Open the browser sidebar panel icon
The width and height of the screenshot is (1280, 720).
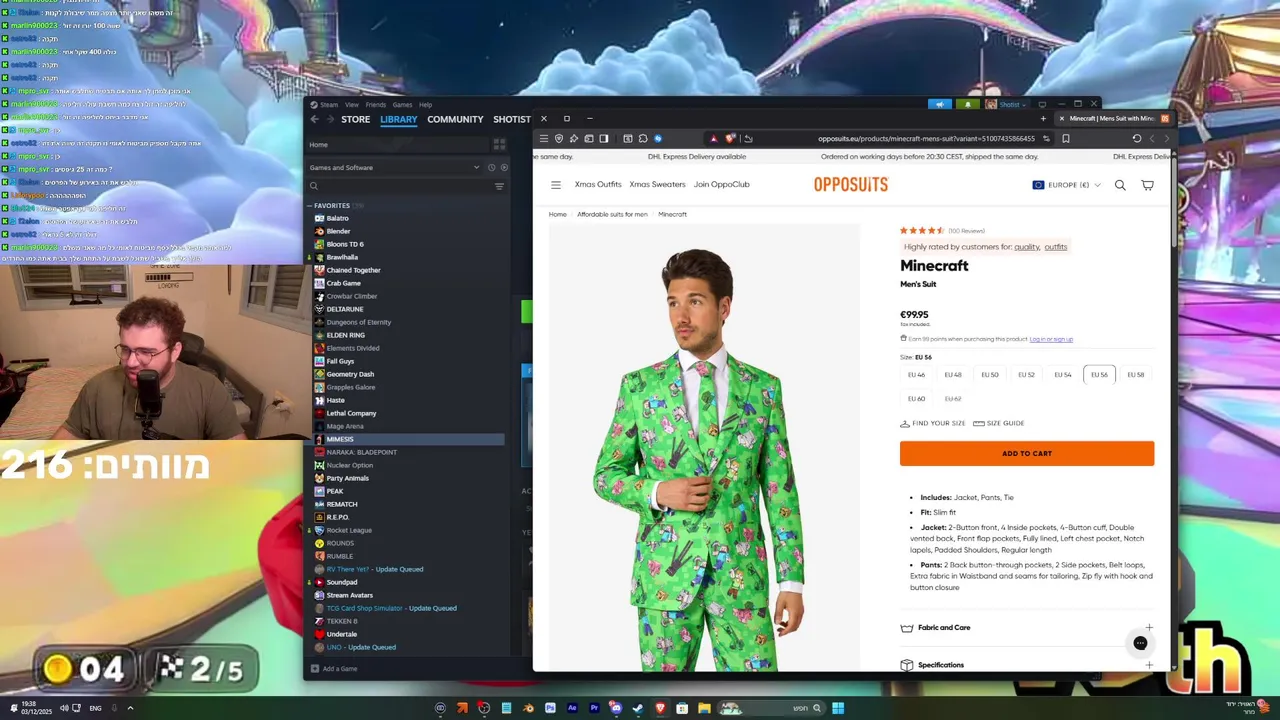[x=604, y=139]
